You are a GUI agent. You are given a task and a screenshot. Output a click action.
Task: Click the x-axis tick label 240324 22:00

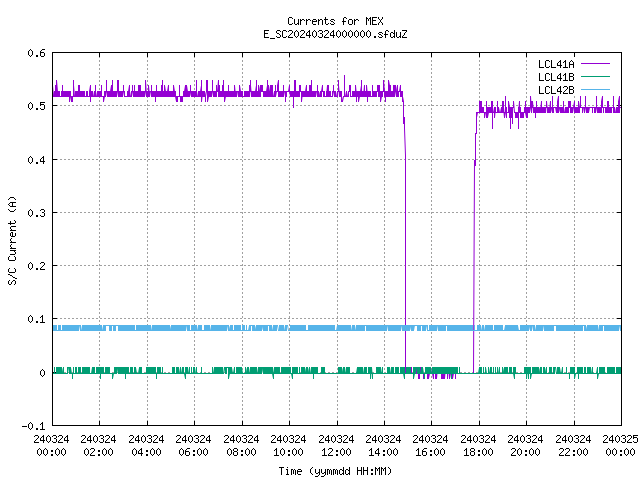tap(573, 446)
